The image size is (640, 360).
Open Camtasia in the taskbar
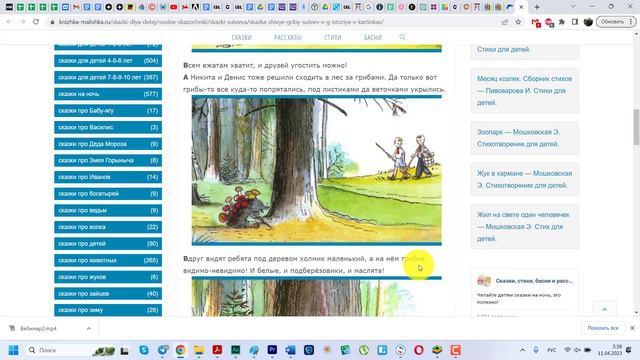click(x=456, y=350)
